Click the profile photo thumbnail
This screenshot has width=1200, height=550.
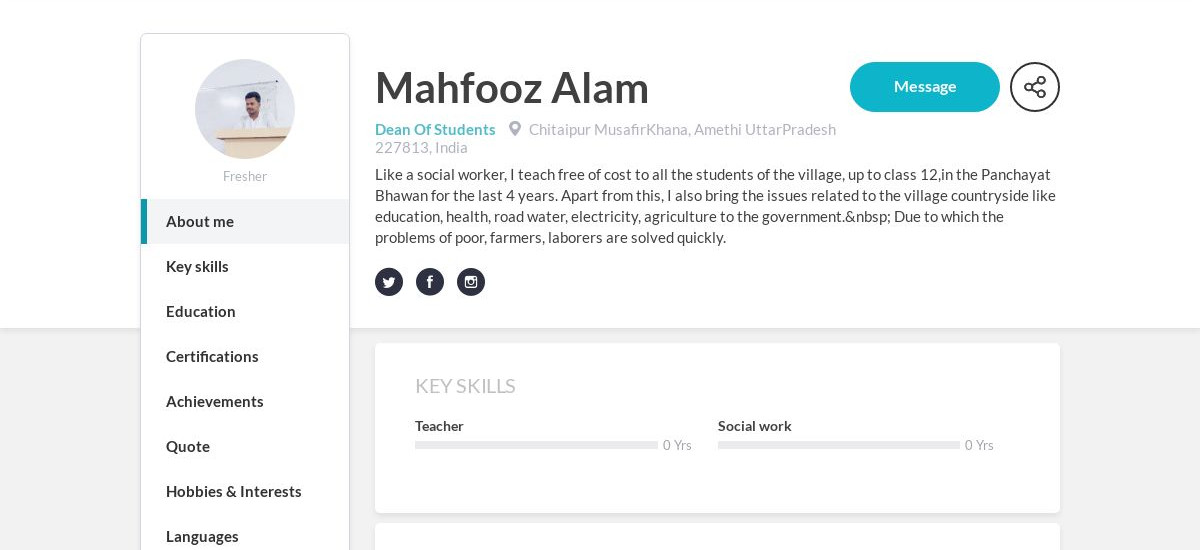(x=245, y=109)
